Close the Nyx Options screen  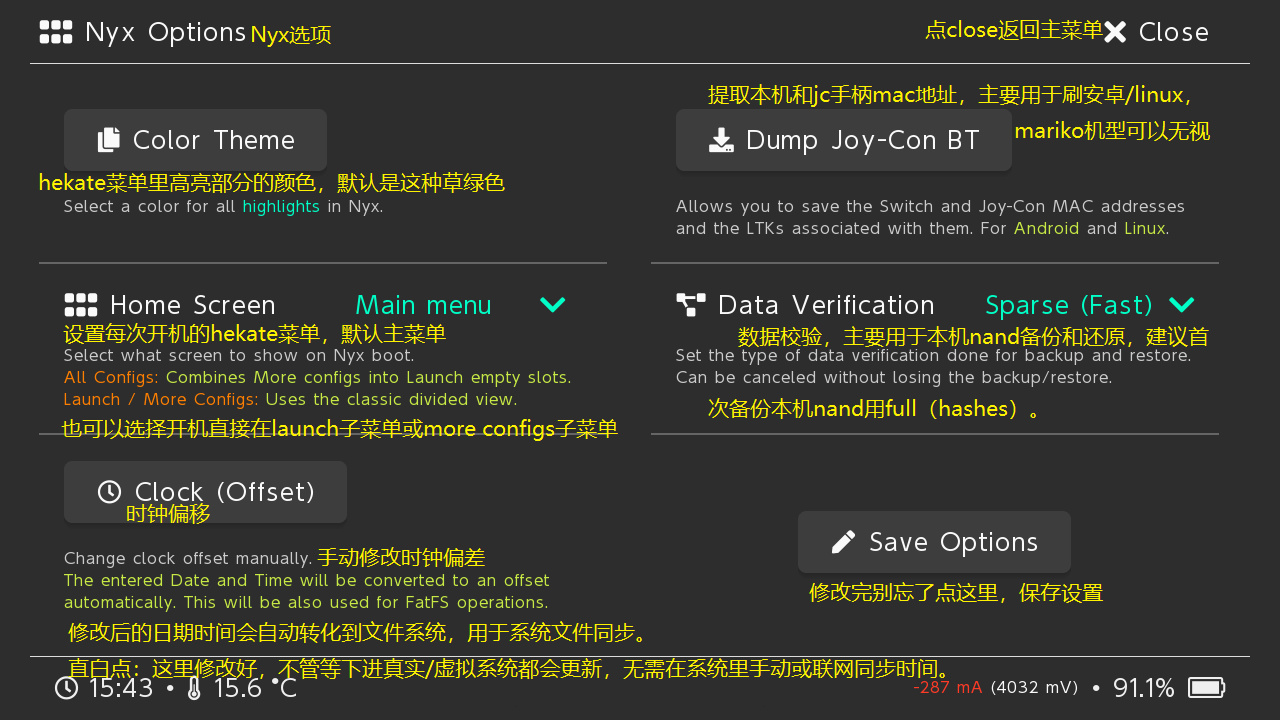click(x=1157, y=32)
